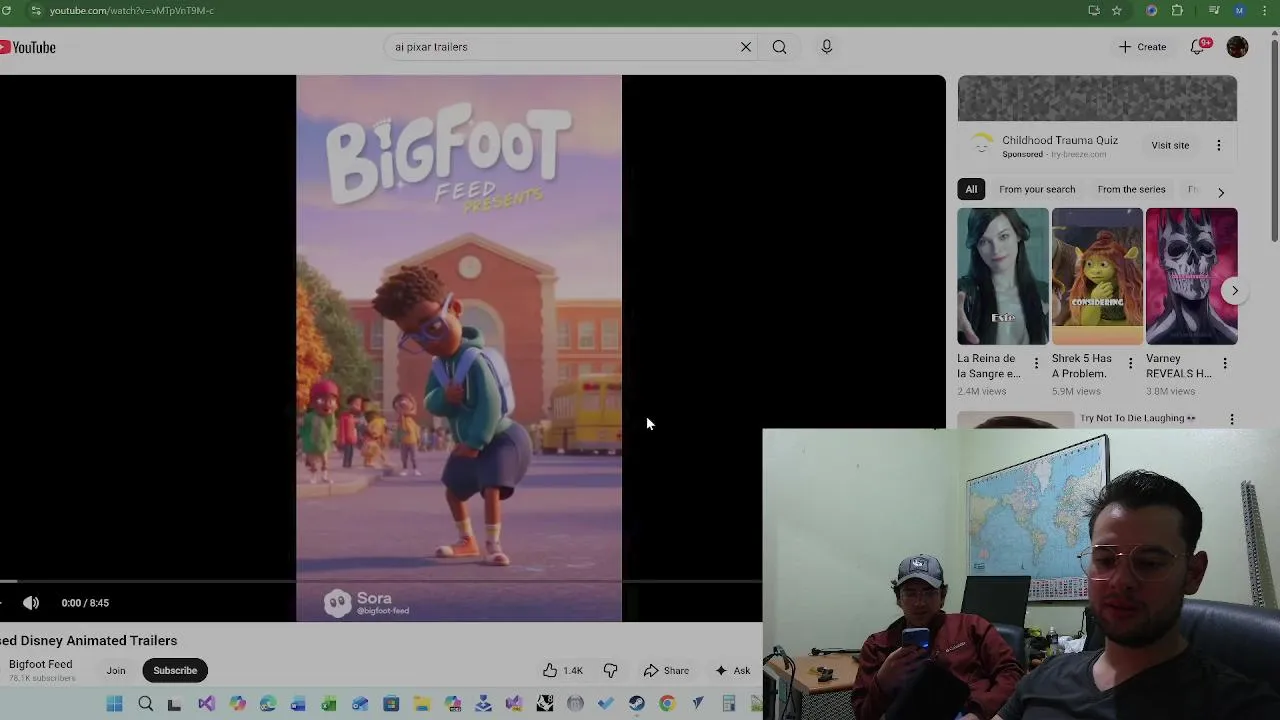Viewport: 1280px width, 720px height.
Task: Bookmark this page with the star icon
Action: coord(1117,10)
